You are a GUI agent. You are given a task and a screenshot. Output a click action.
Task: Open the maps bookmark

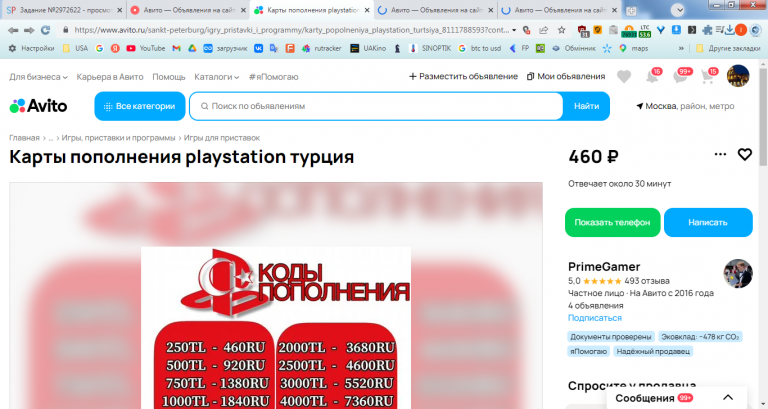[633, 48]
